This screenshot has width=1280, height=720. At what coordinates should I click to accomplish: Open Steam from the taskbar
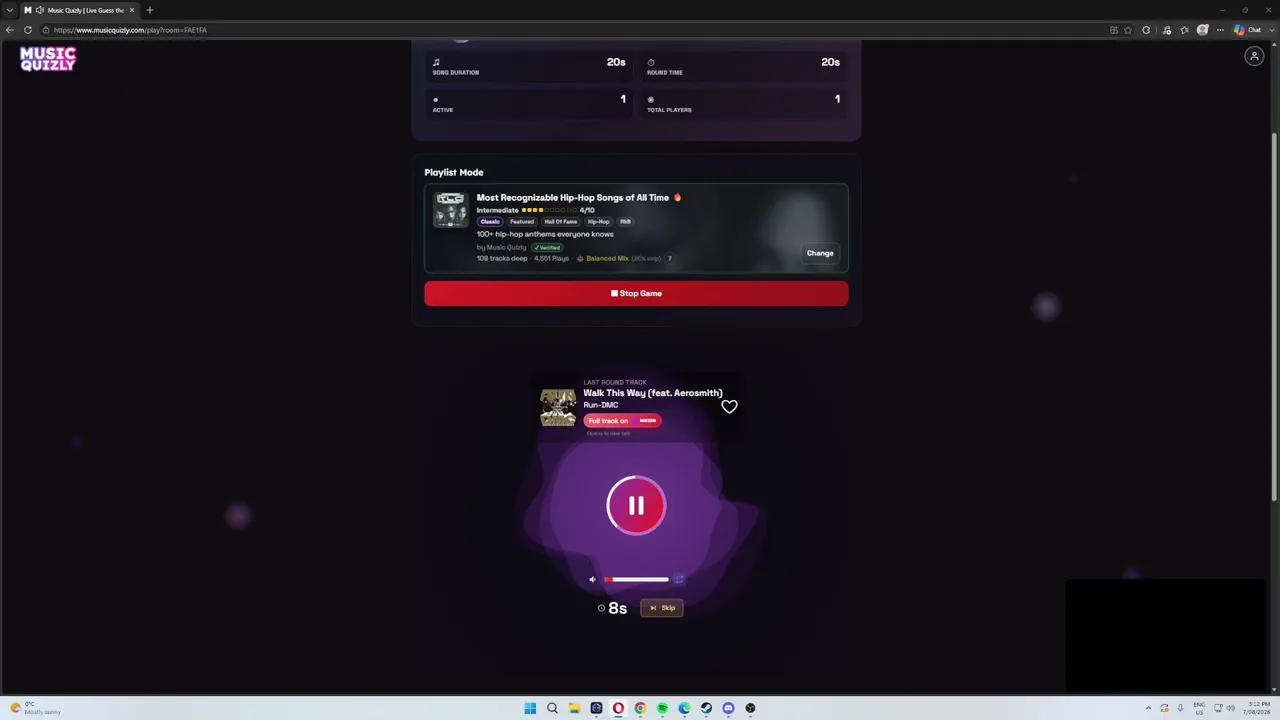(706, 708)
